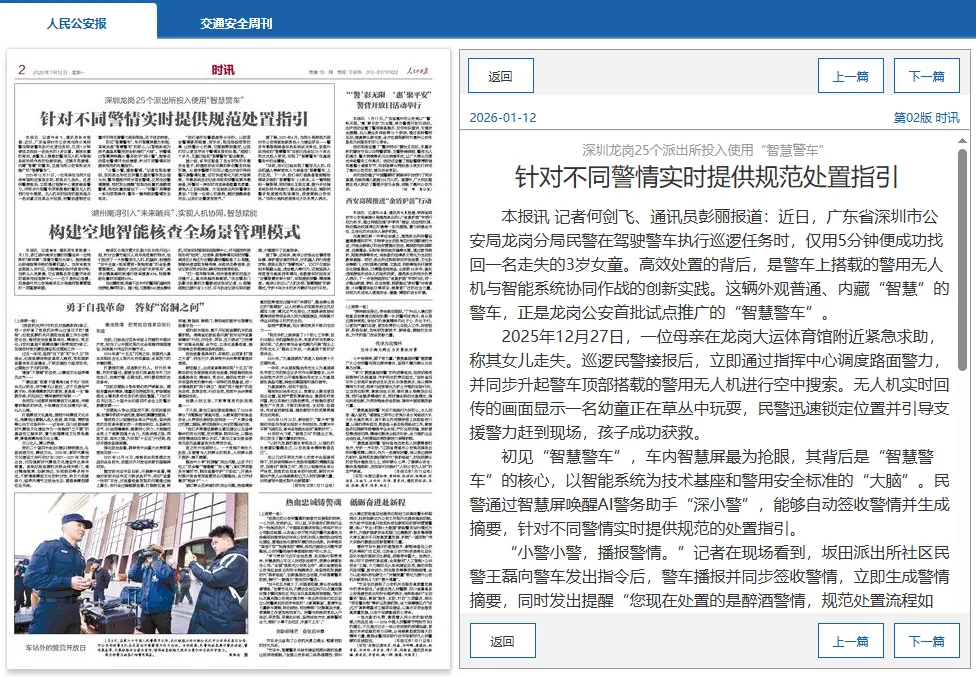Click the 第02版 时讯 edition label
976x677 pixels.
click(x=926, y=117)
